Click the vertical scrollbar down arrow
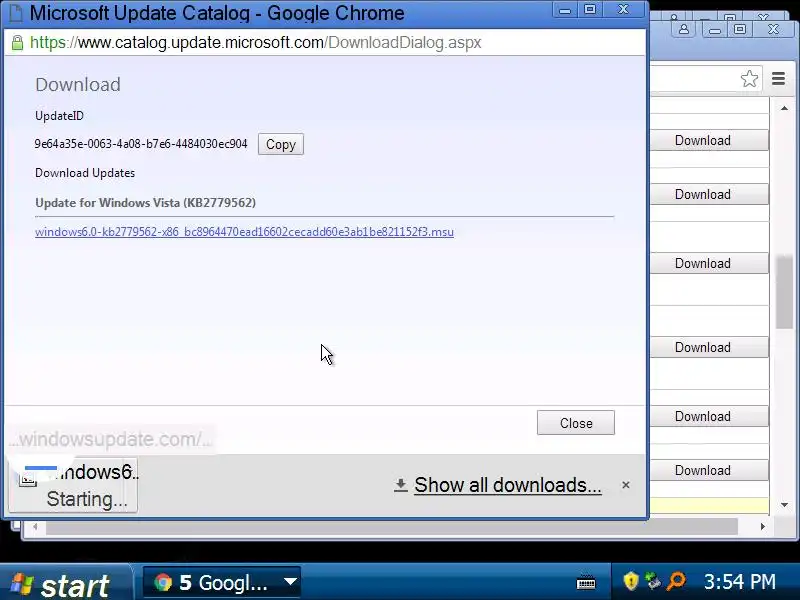Viewport: 800px width, 600px height. pos(784,505)
